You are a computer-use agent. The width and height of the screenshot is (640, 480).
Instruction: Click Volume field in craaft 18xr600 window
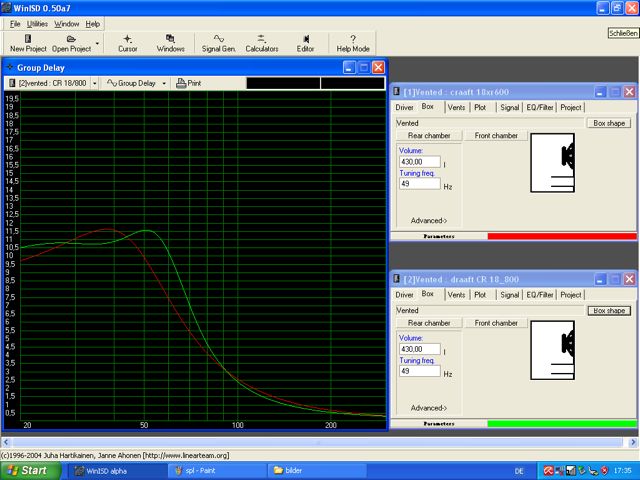(419, 161)
